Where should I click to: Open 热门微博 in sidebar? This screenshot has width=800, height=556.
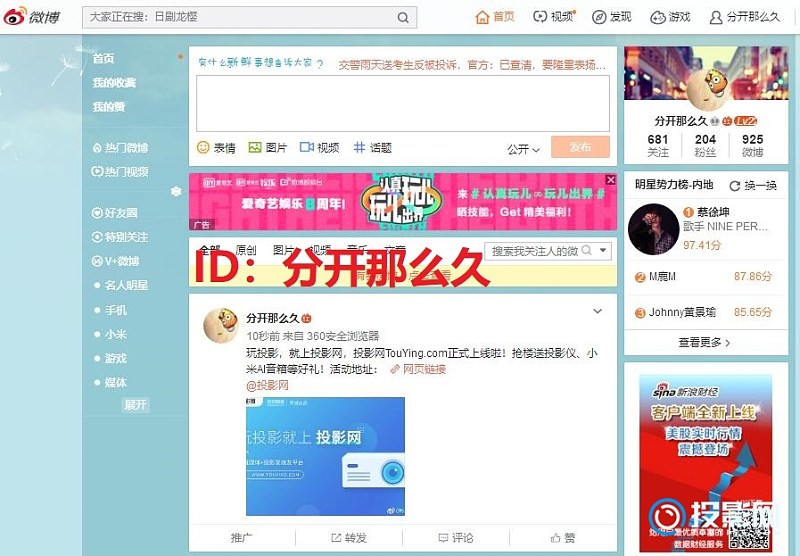click(x=120, y=148)
